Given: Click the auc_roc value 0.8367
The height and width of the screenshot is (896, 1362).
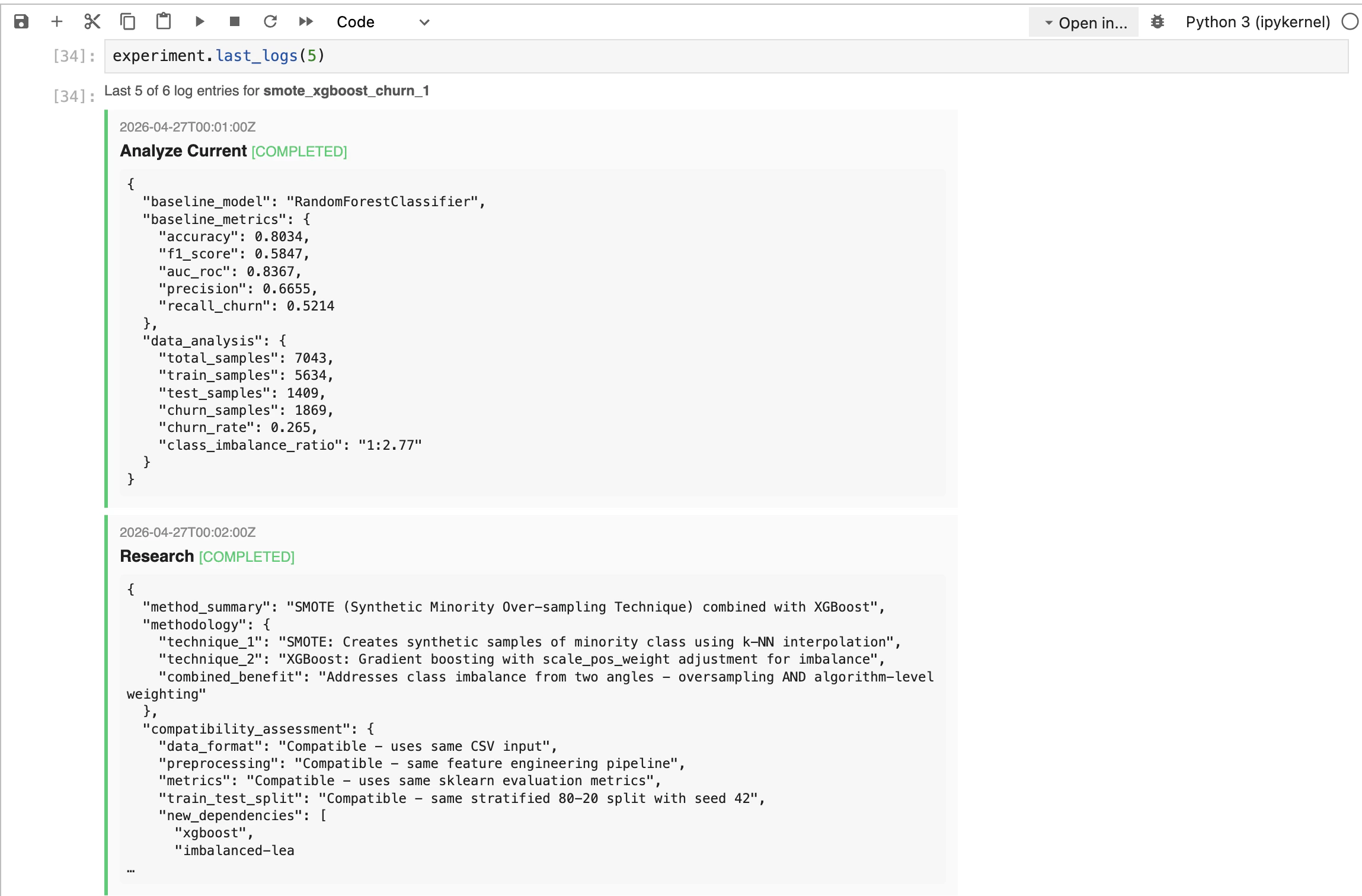Looking at the screenshot, I should point(270,272).
